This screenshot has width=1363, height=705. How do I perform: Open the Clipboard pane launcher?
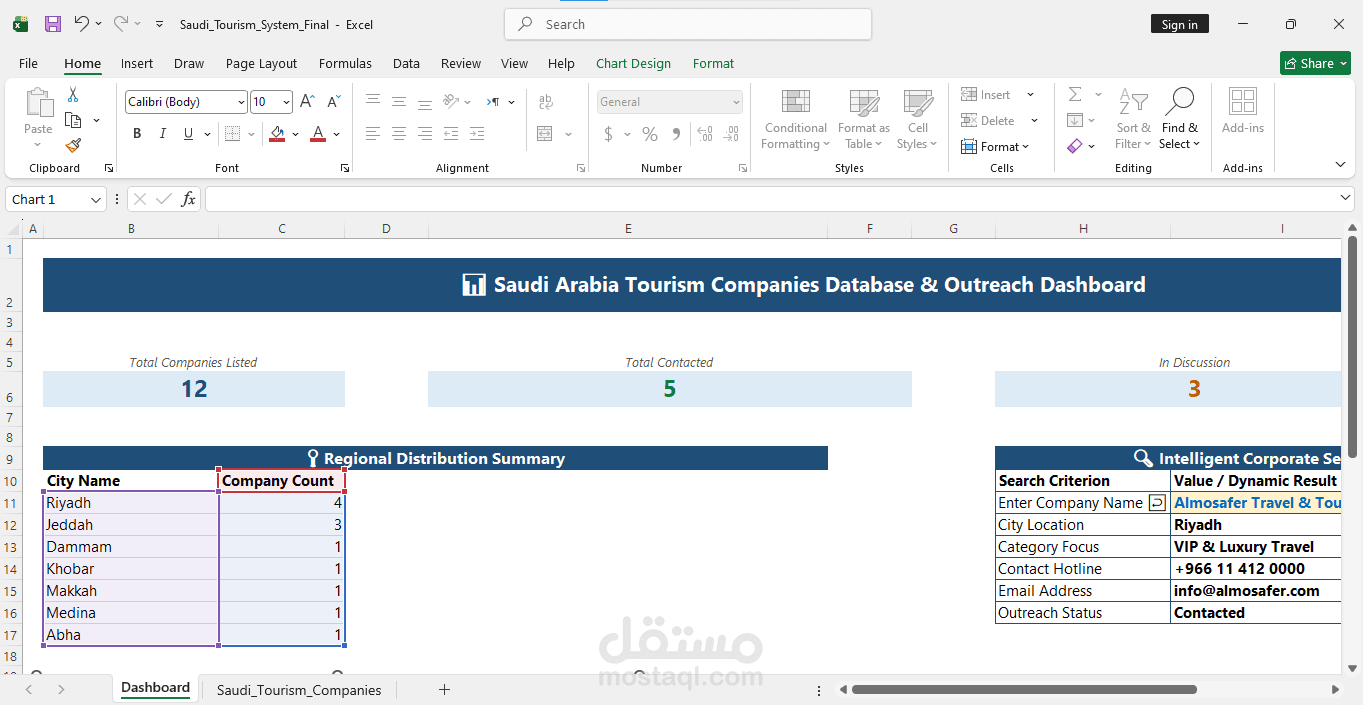click(109, 168)
